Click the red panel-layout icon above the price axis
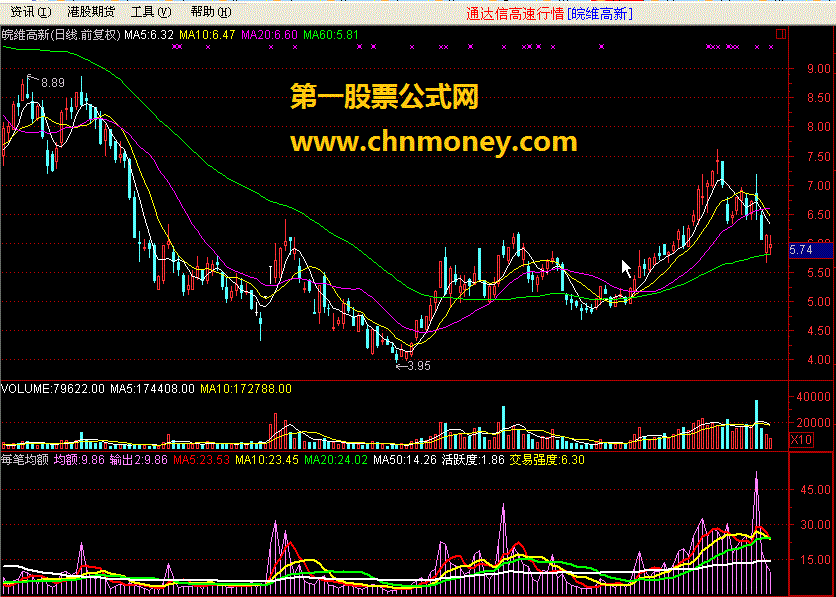The height and width of the screenshot is (597, 836). (781, 35)
